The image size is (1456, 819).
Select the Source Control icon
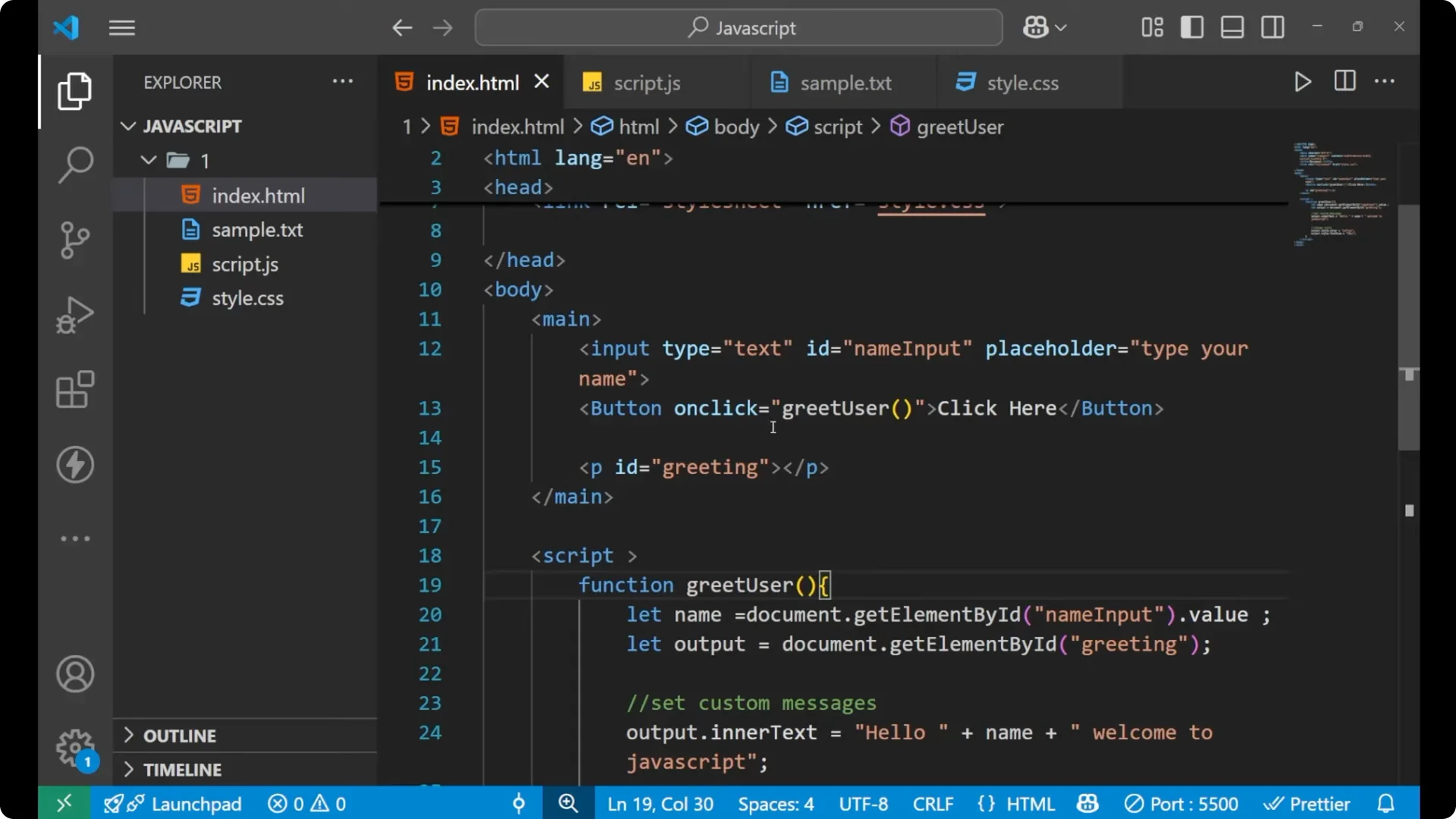coord(74,240)
